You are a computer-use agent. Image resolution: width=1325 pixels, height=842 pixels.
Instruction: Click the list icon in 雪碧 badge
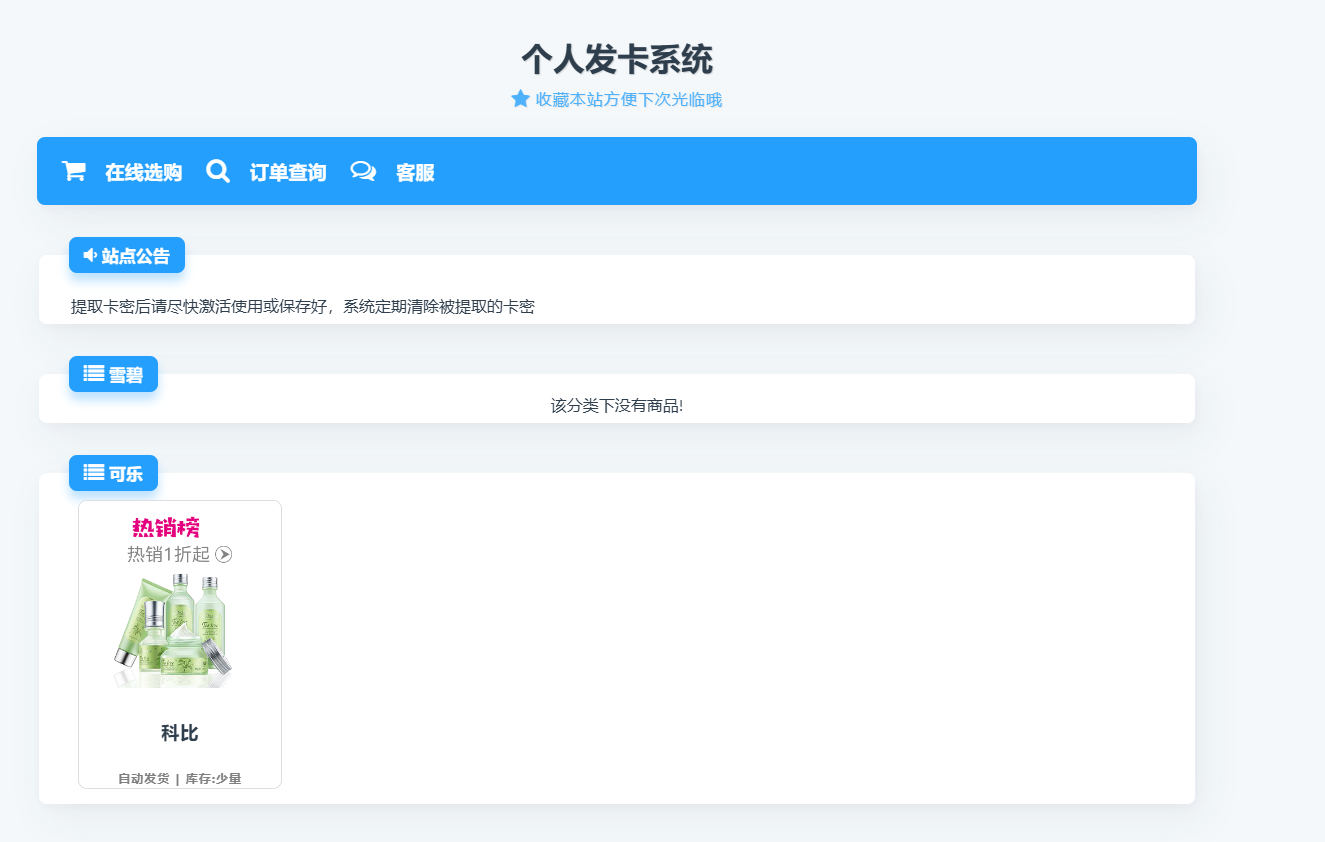(94, 374)
